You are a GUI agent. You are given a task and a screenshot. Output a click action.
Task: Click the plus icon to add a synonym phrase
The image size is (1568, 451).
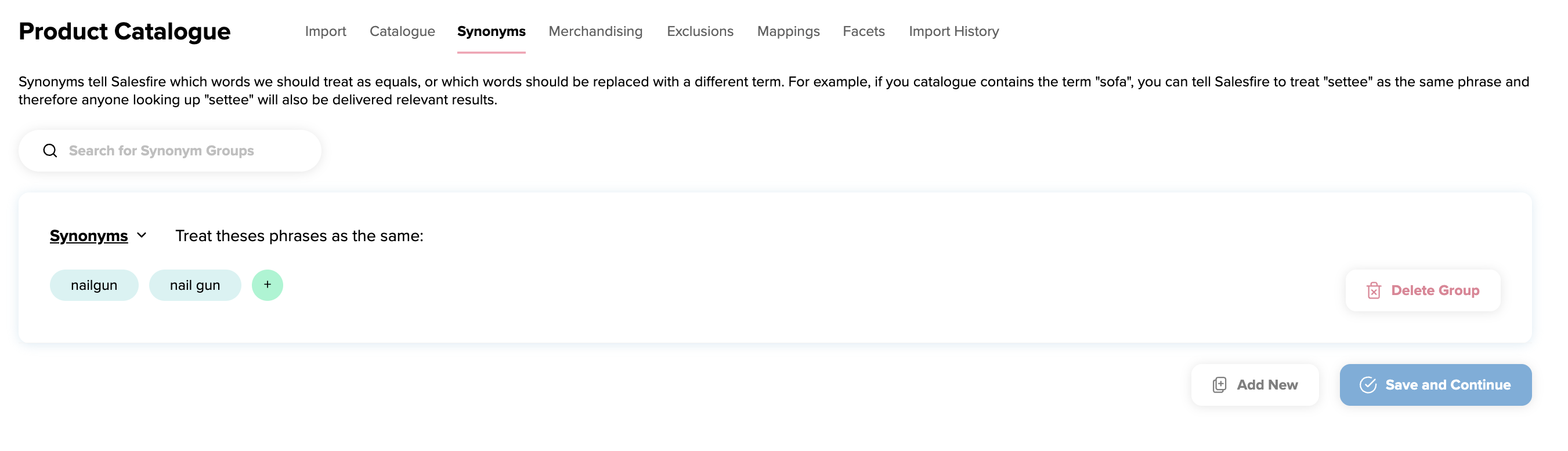coord(267,284)
